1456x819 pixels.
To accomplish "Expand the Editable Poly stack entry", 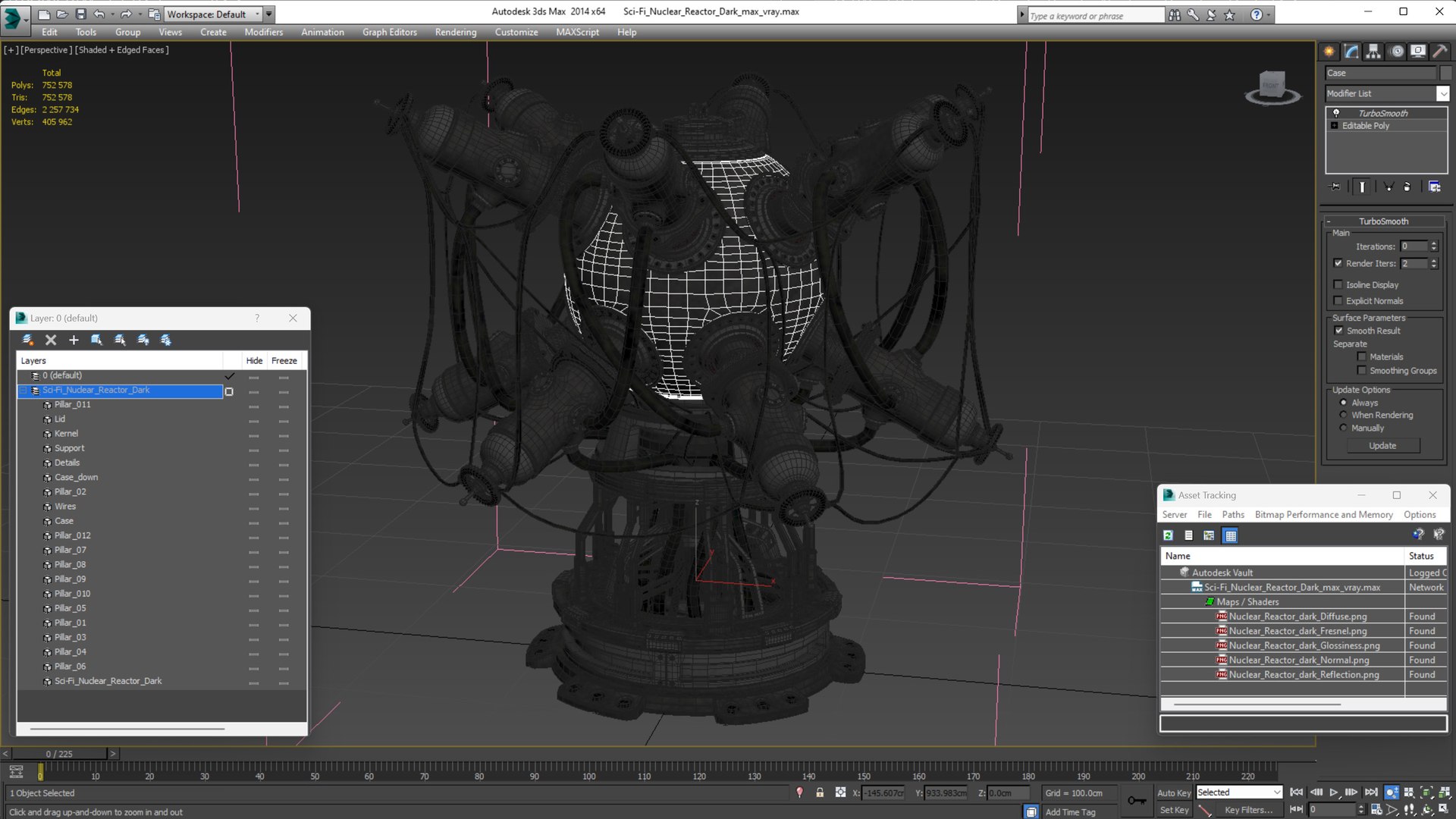I will [x=1335, y=126].
